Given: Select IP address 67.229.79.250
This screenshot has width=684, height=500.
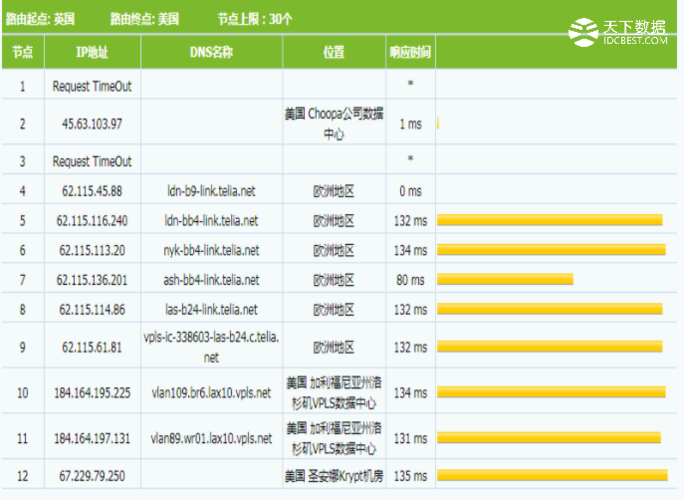Looking at the screenshot, I should click(92, 476).
